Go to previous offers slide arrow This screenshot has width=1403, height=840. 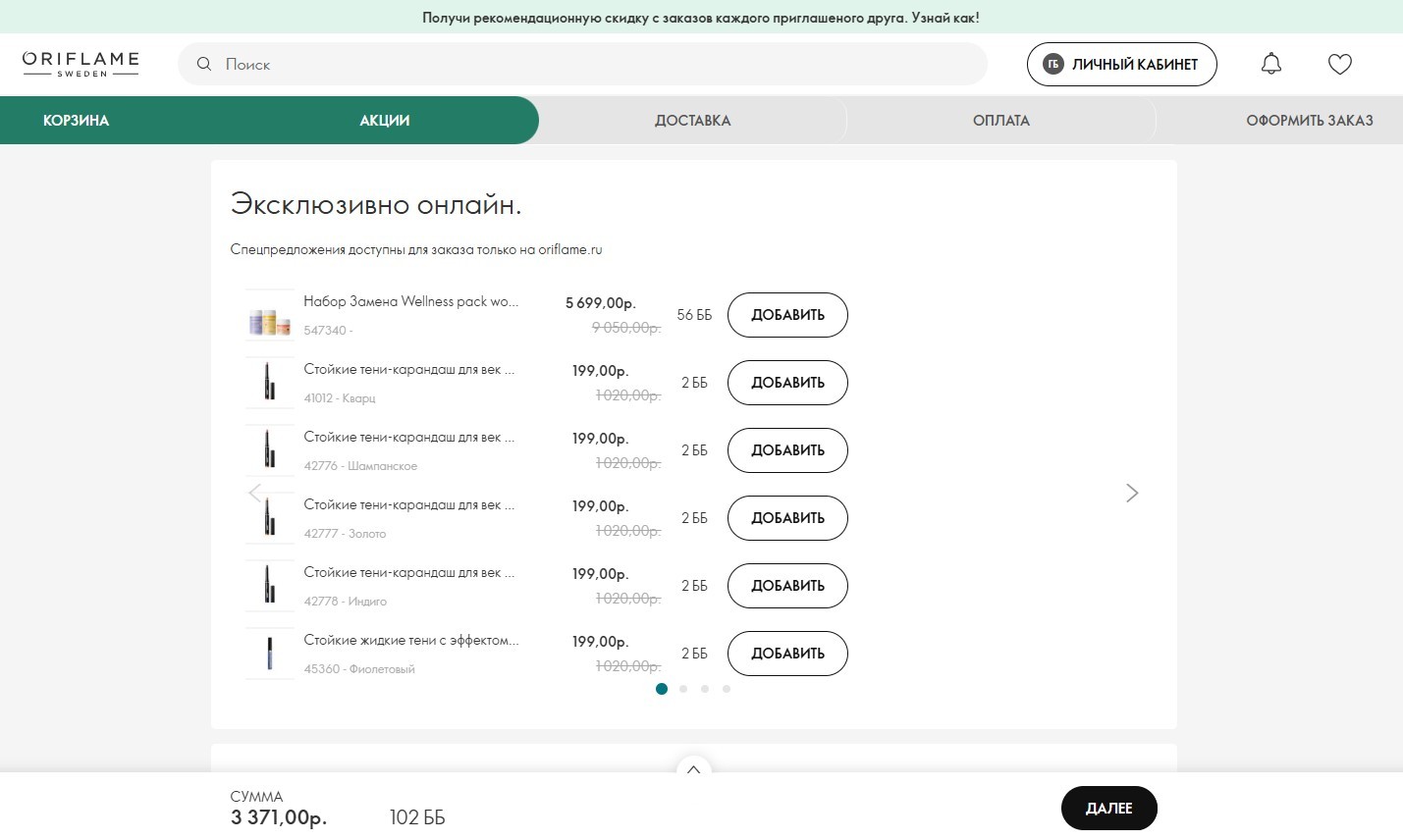pyautogui.click(x=255, y=493)
